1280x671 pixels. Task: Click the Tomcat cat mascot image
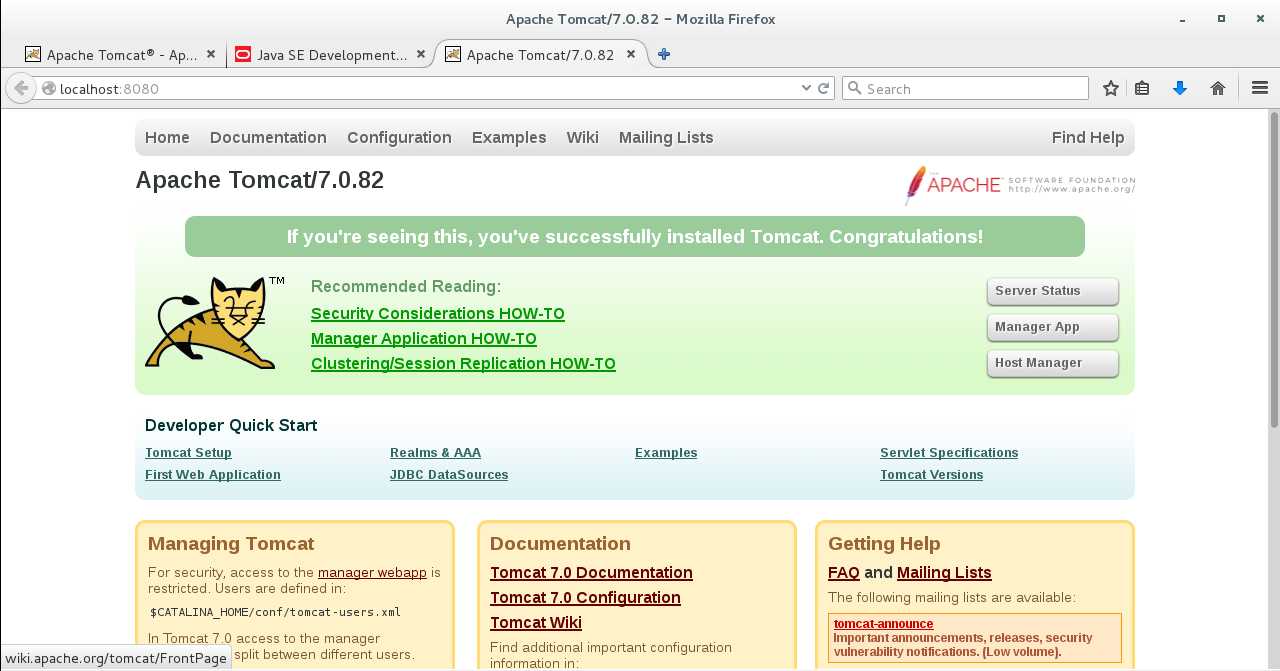(214, 322)
